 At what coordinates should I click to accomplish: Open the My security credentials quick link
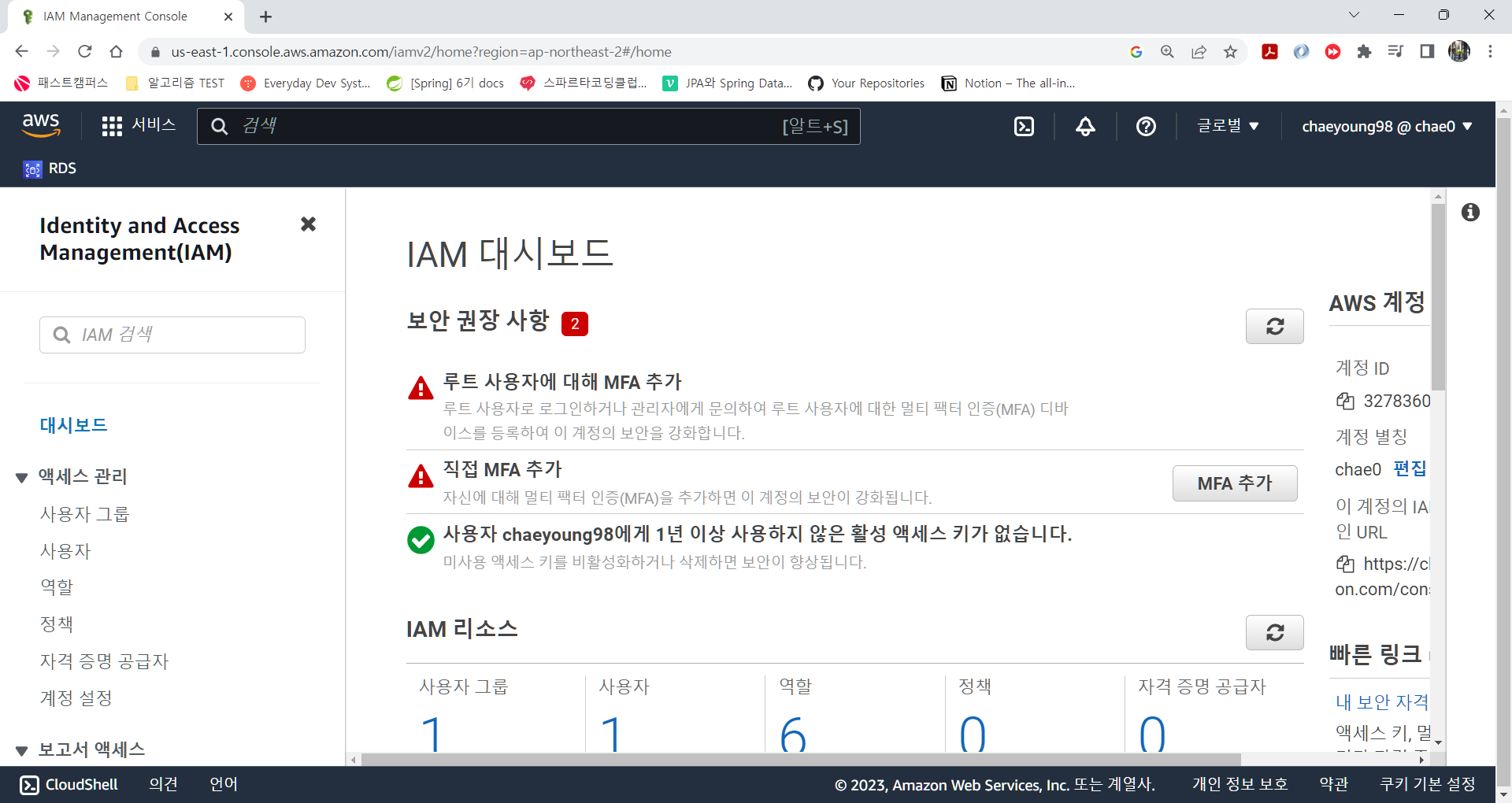[x=1382, y=701]
